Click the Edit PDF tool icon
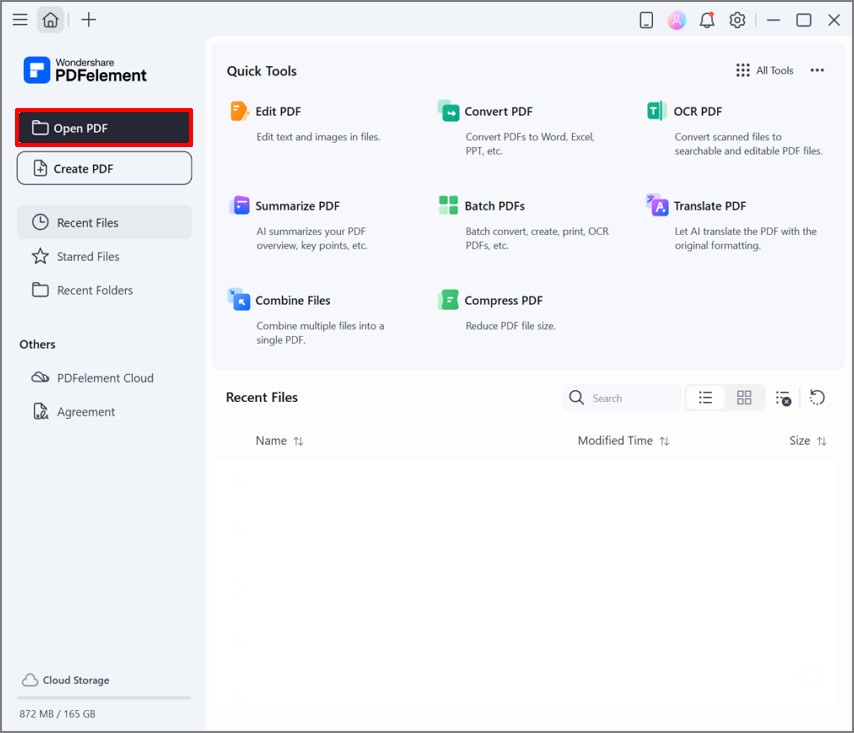The width and height of the screenshot is (854, 733). click(239, 111)
